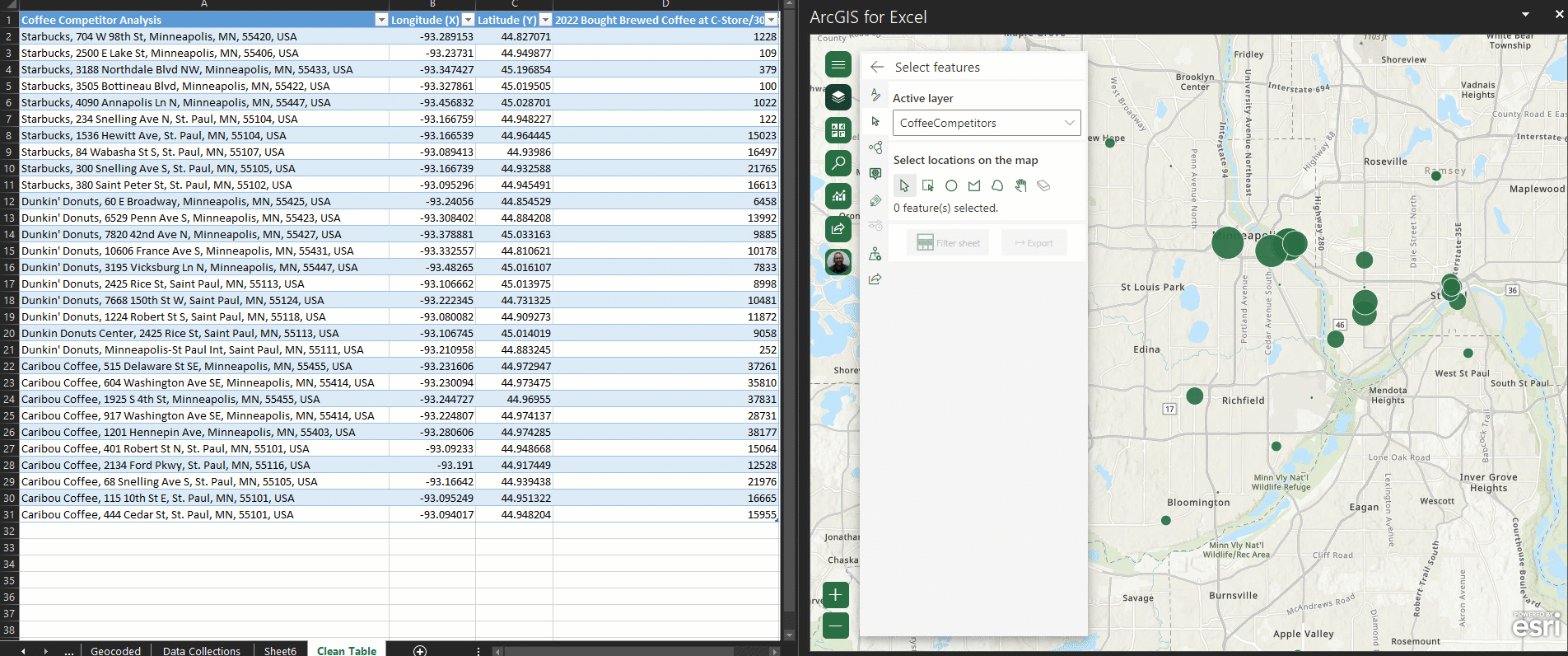The height and width of the screenshot is (656, 1568).
Task: Click the Export button
Action: [1034, 242]
